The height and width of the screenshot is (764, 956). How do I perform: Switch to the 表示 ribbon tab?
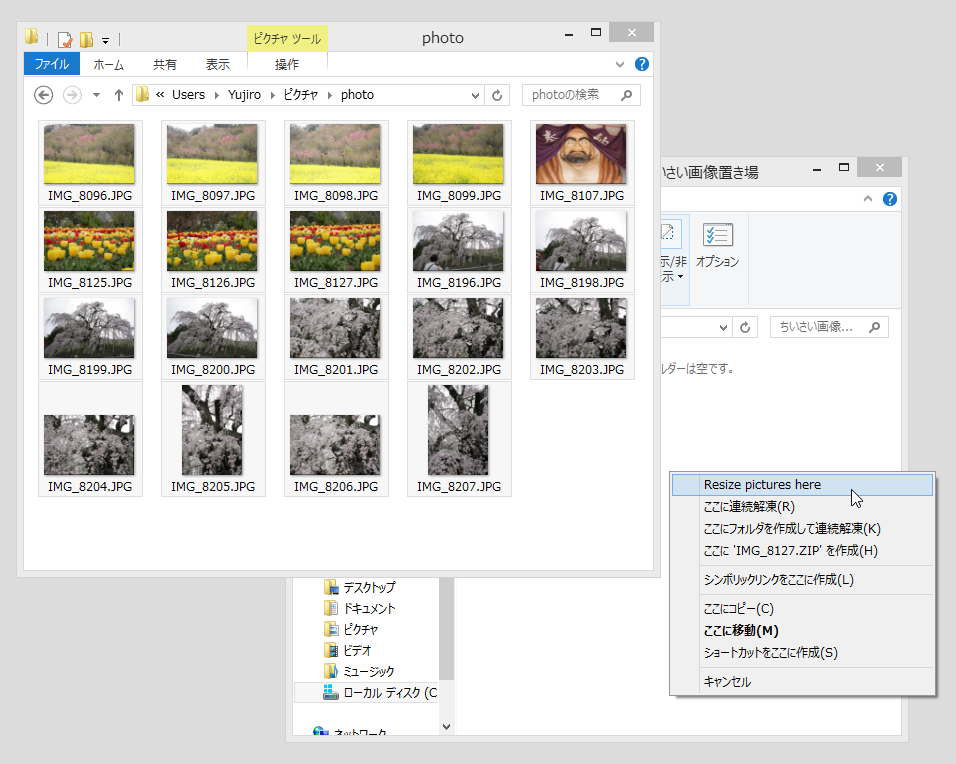coord(218,64)
